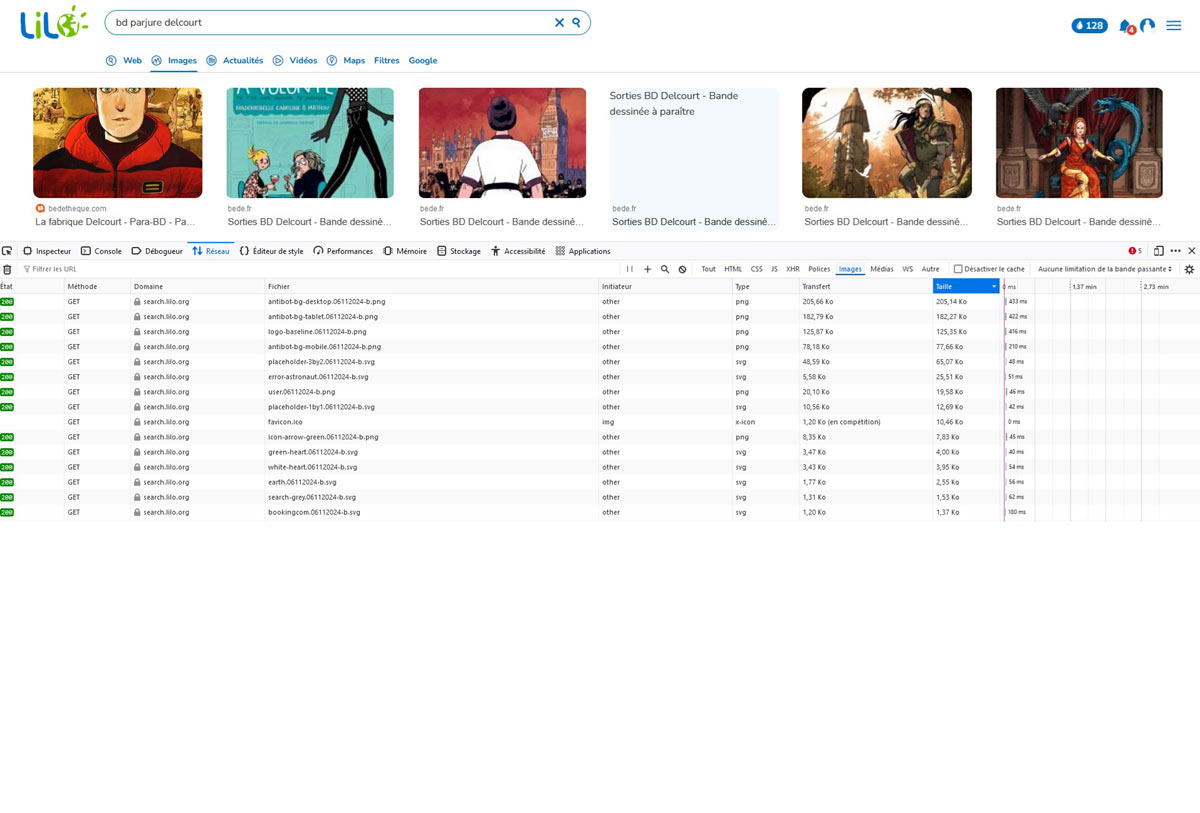Select logo-baseline.06112024-b.png request
The width and height of the screenshot is (1200, 813).
tap(600, 332)
